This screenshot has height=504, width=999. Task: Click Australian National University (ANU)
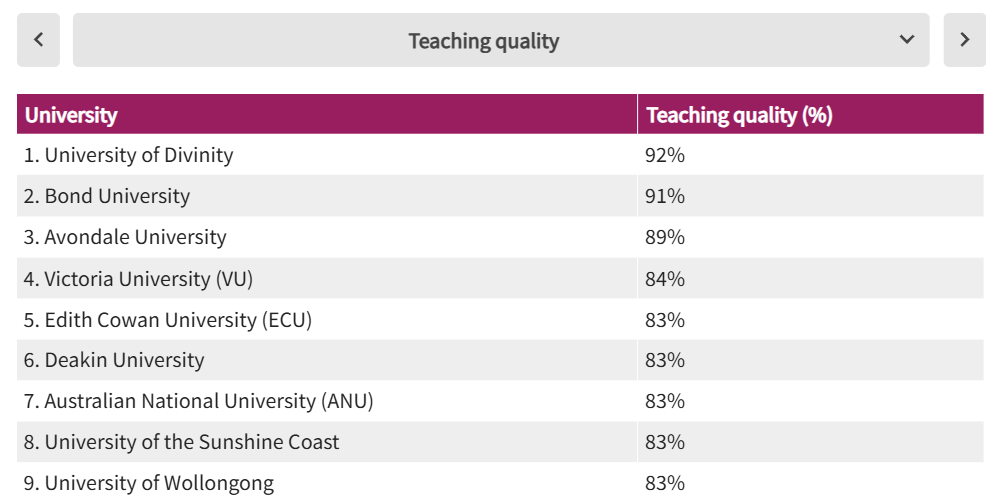[198, 401]
